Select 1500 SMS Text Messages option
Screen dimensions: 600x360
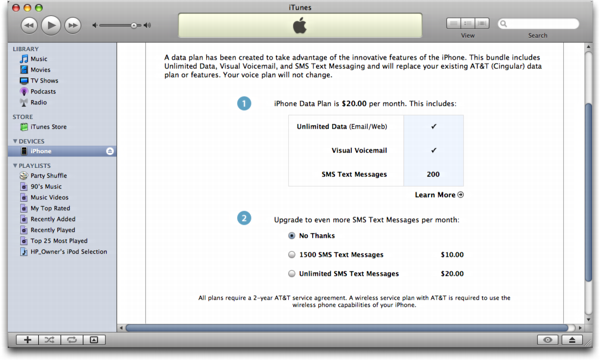292,254
